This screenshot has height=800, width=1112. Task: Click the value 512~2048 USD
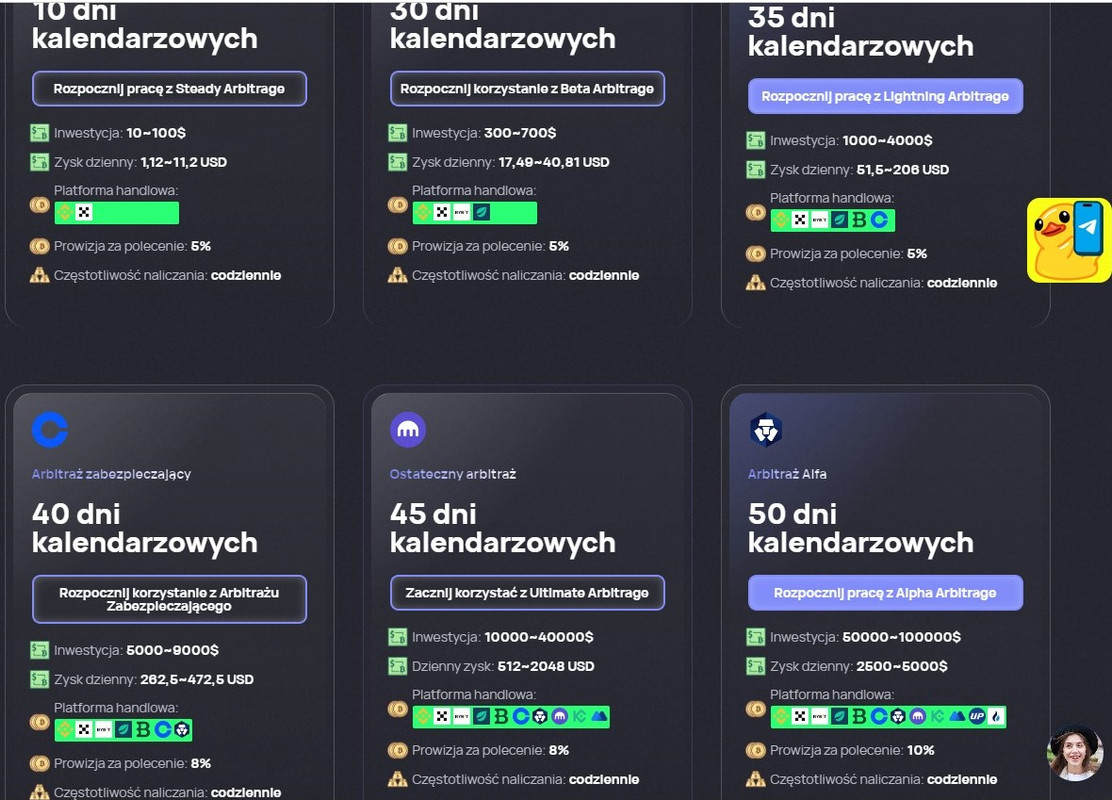[x=546, y=667]
